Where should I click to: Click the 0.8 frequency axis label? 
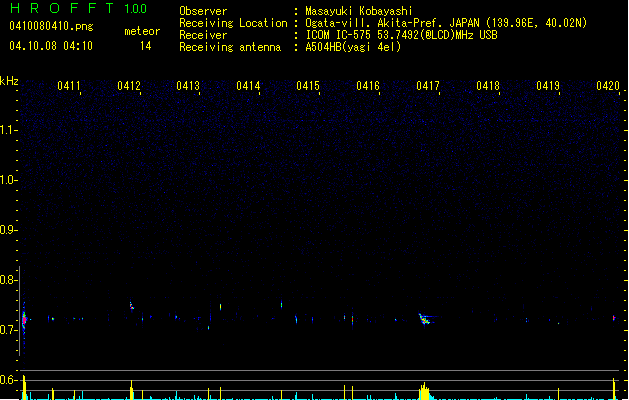(x=8, y=280)
